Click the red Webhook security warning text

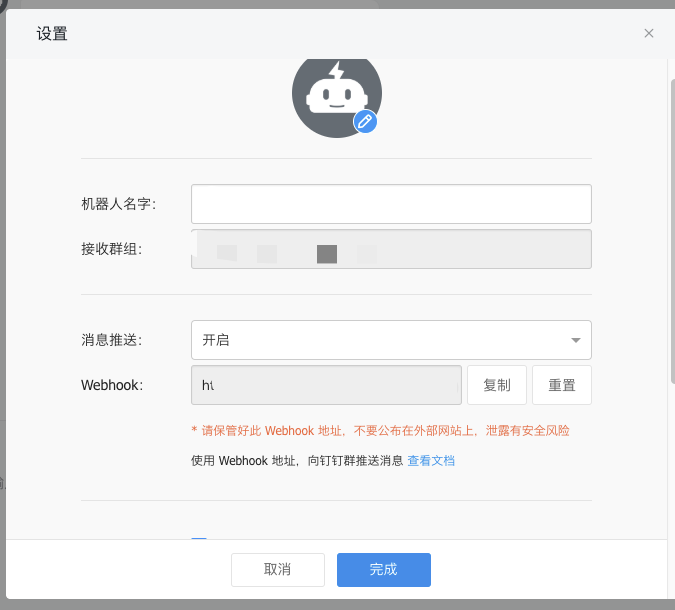(x=381, y=430)
